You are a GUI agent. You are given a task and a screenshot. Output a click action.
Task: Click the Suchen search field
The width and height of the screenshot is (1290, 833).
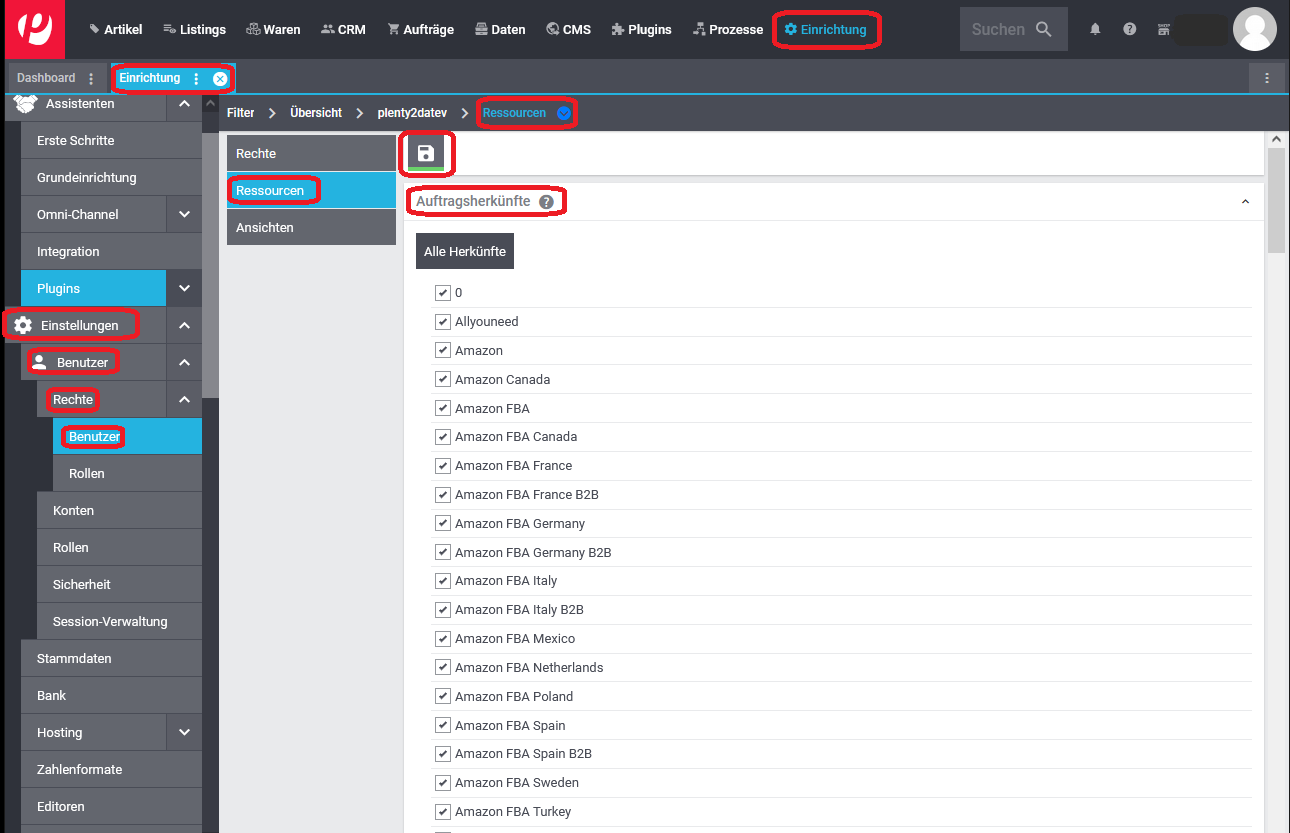point(1000,30)
